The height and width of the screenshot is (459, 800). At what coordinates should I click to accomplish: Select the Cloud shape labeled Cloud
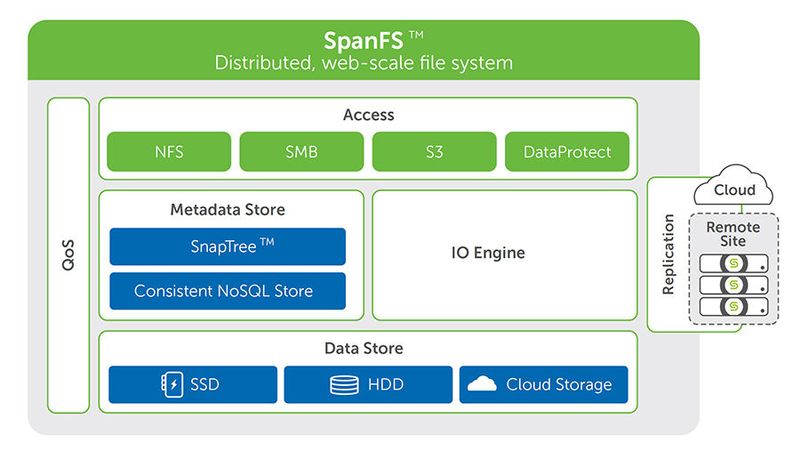[x=734, y=187]
